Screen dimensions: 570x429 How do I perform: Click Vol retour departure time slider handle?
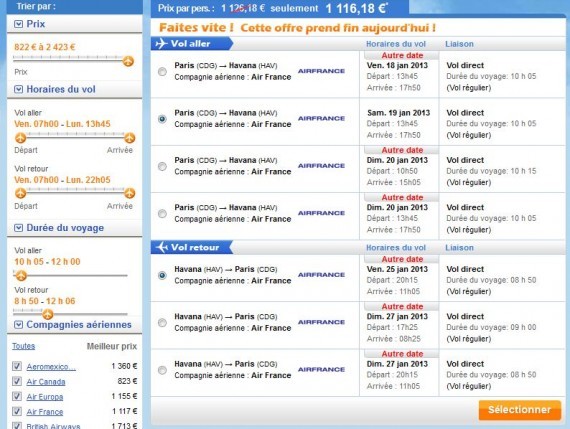click(21, 193)
